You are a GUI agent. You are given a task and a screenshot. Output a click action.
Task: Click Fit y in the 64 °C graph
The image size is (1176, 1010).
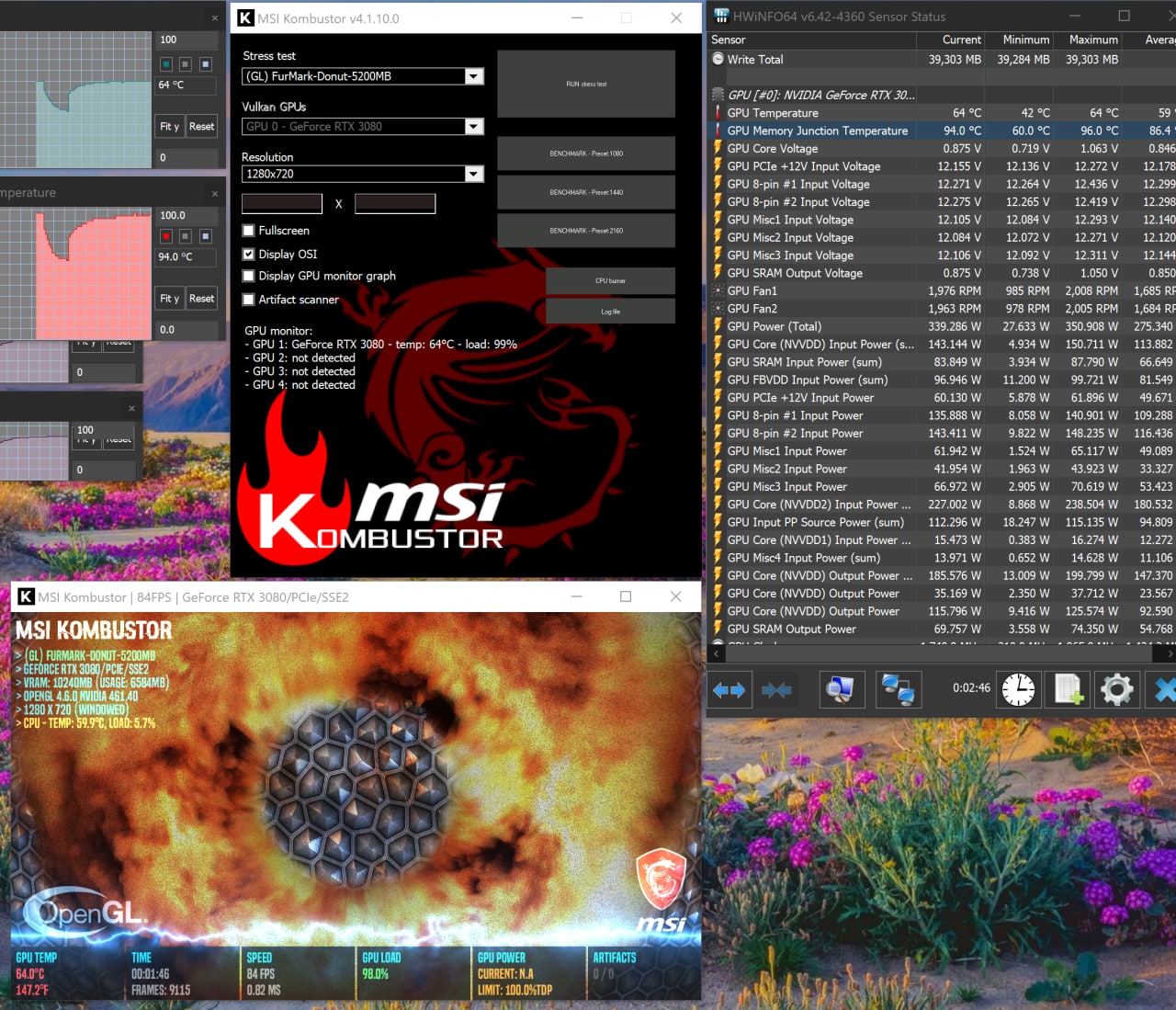tap(170, 127)
